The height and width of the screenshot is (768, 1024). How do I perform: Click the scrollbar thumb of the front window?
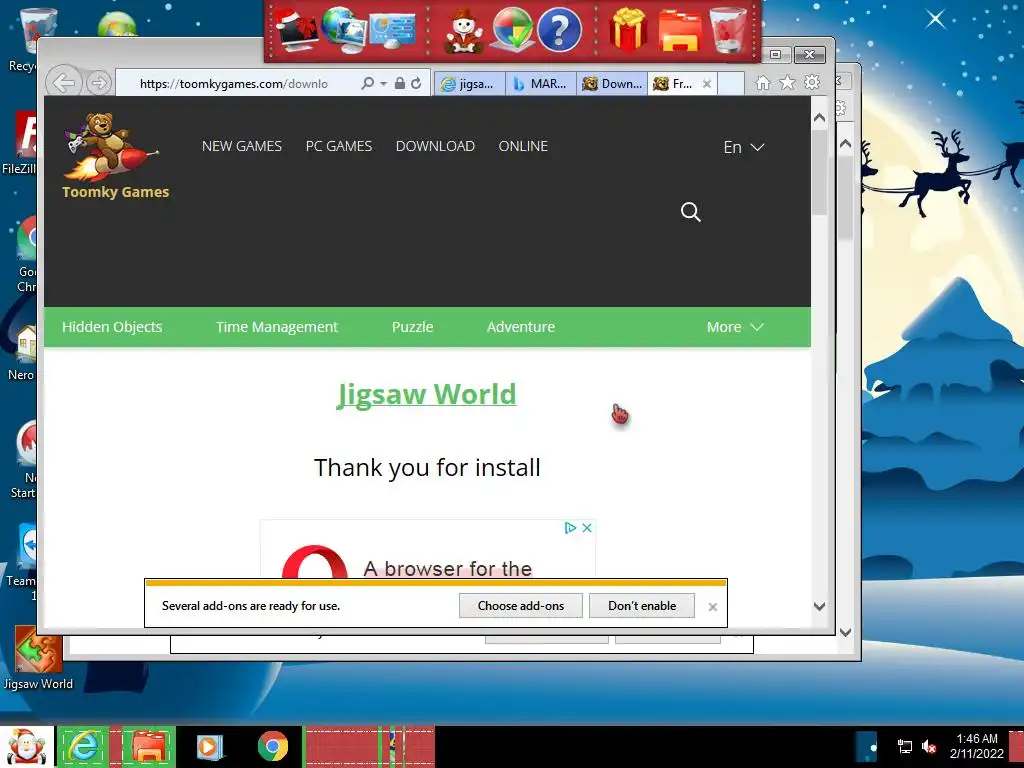820,173
